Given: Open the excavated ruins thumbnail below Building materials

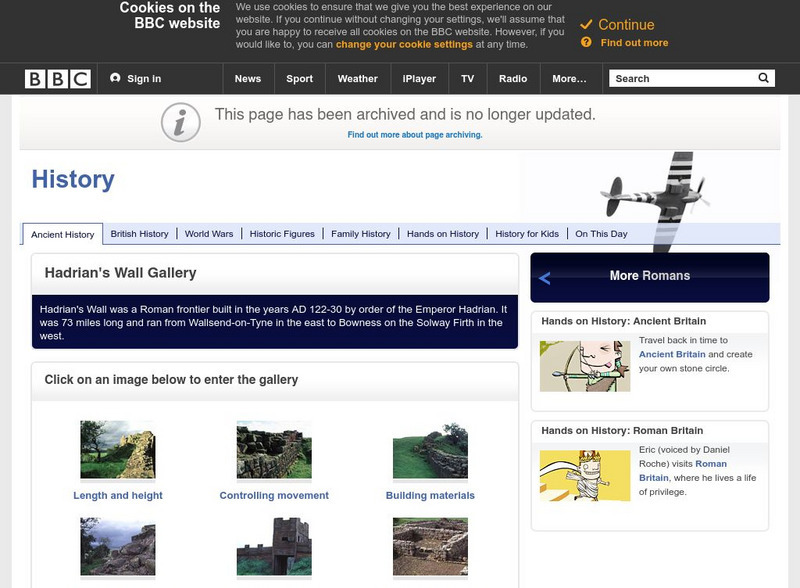Looking at the screenshot, I should (x=430, y=547).
